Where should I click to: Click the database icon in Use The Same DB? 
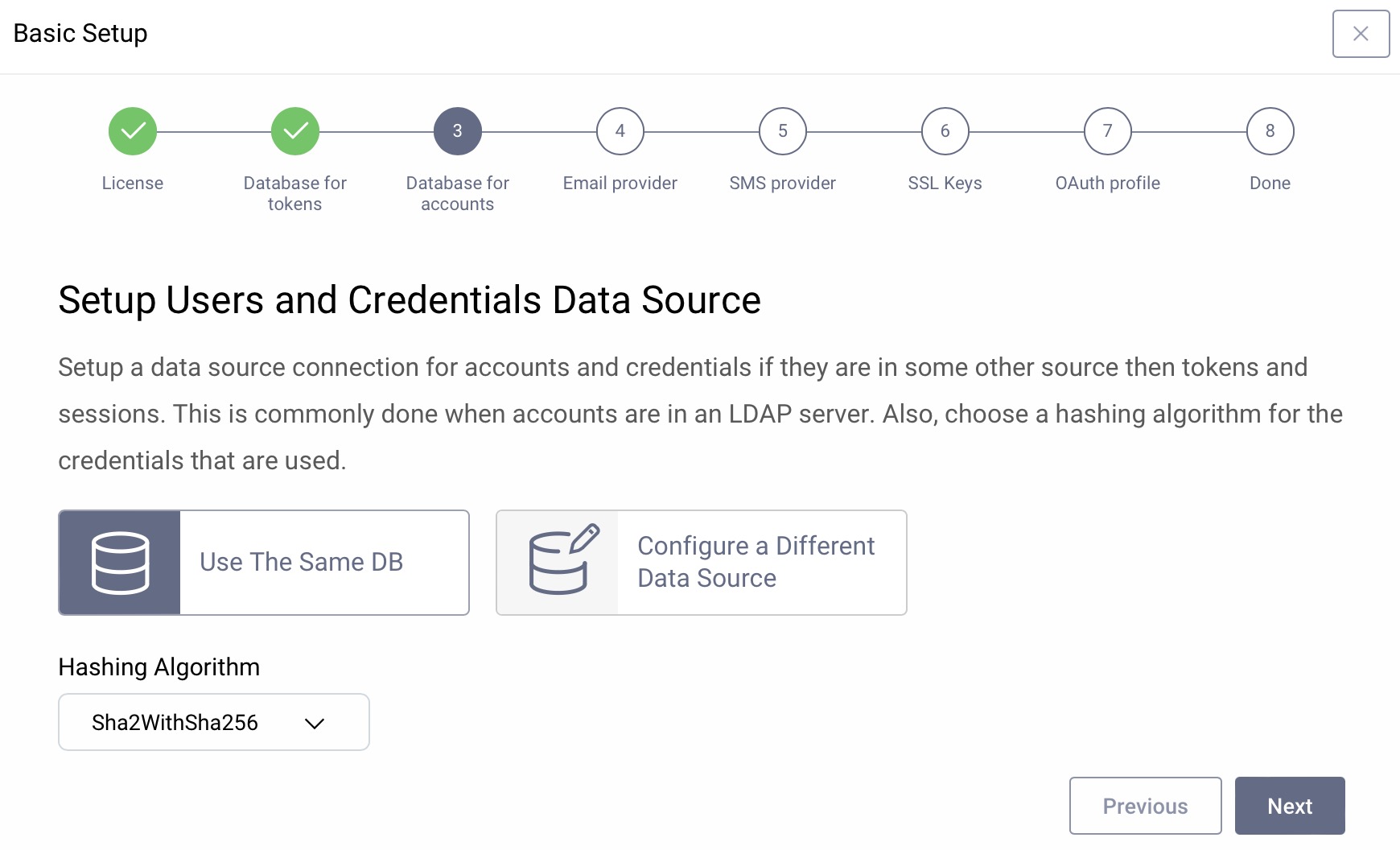point(119,562)
